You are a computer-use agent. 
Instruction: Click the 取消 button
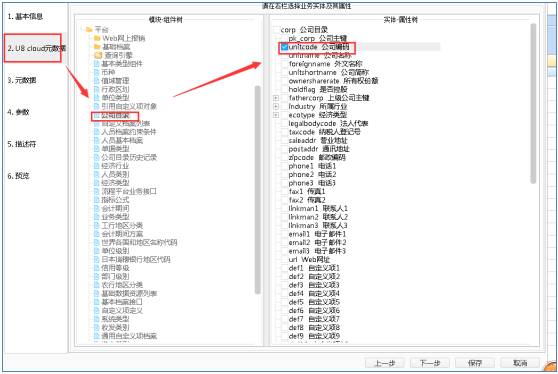pyautogui.click(x=520, y=363)
